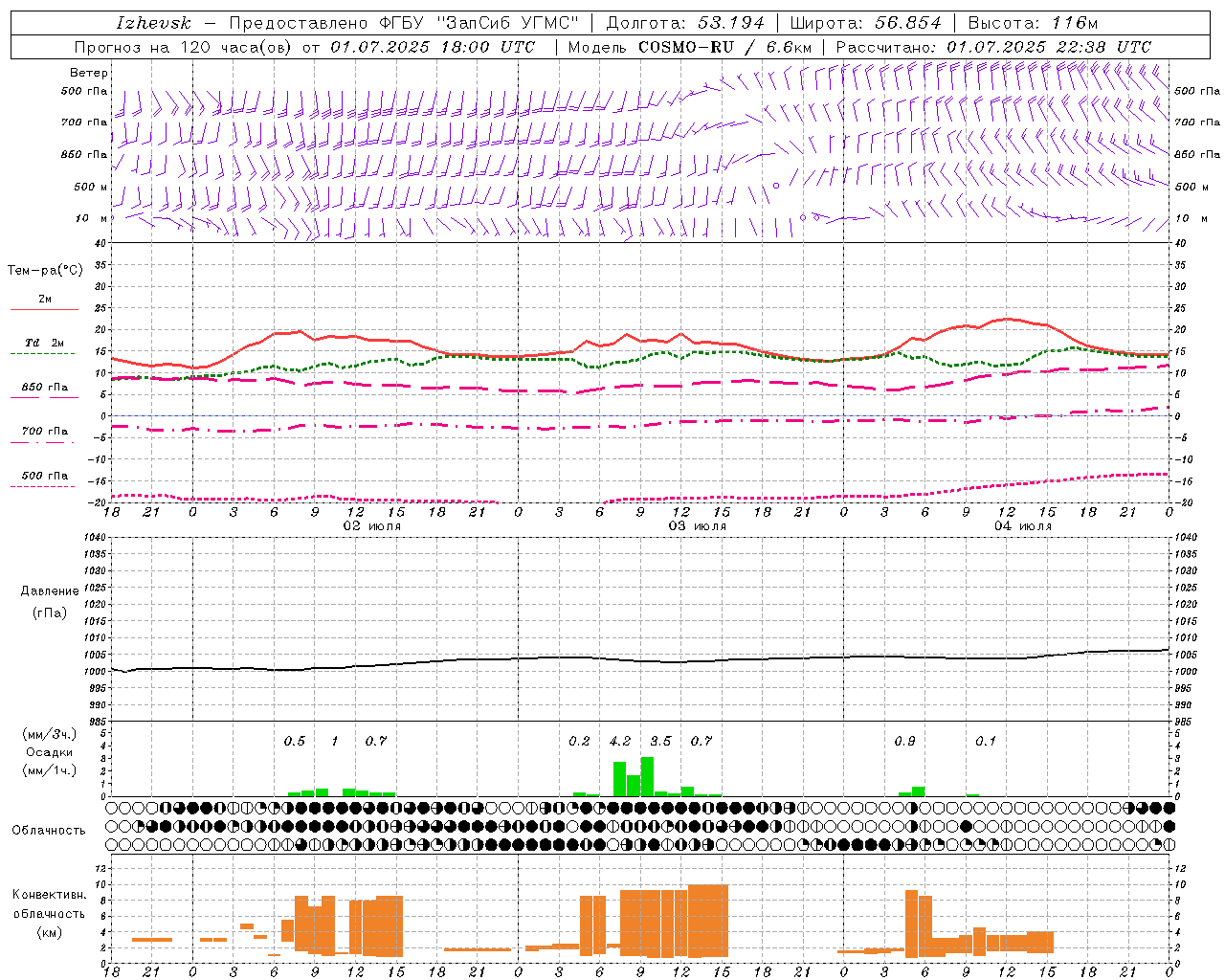Click the Тем-ра(°C) panel label
Screen dimensions: 1225x980
tap(46, 271)
